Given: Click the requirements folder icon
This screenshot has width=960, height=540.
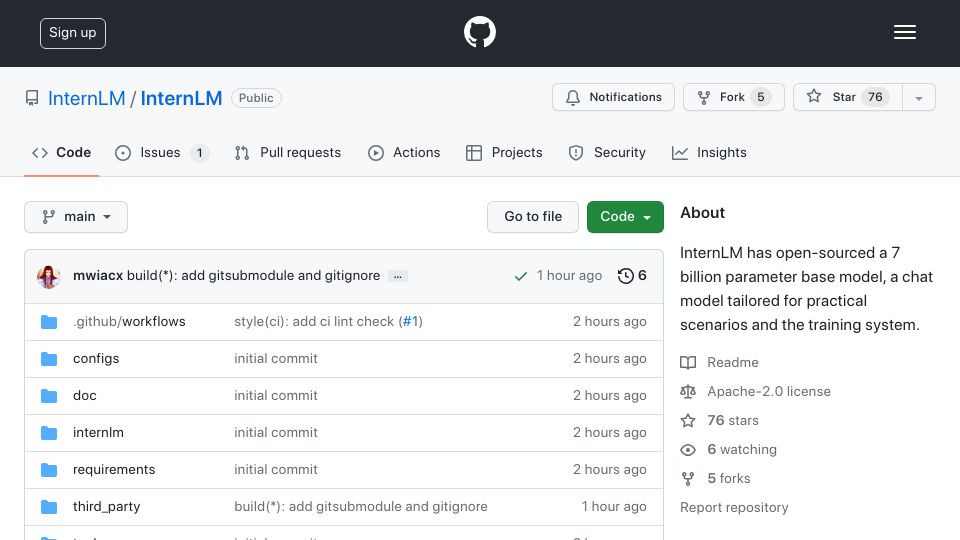Looking at the screenshot, I should (x=49, y=470).
